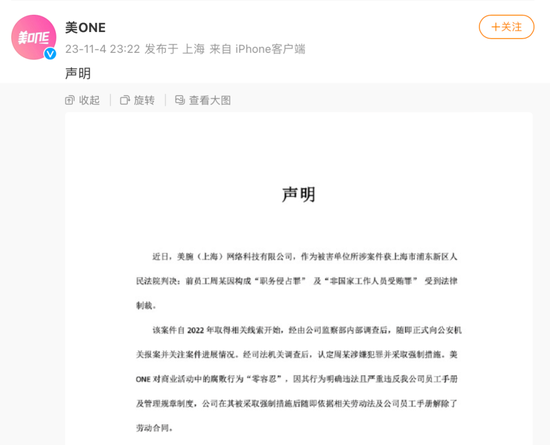Image resolution: width=550 pixels, height=445 pixels.
Task: Click the 旋转 rotate icon
Action: 125,100
